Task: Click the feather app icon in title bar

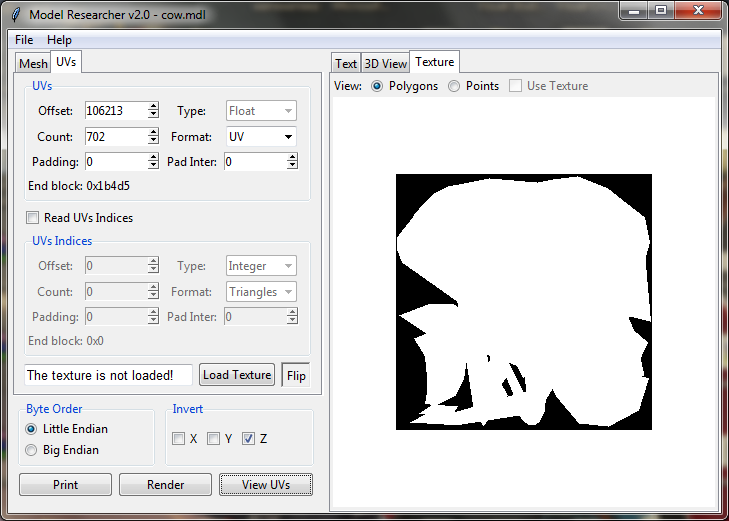Action: coord(16,14)
